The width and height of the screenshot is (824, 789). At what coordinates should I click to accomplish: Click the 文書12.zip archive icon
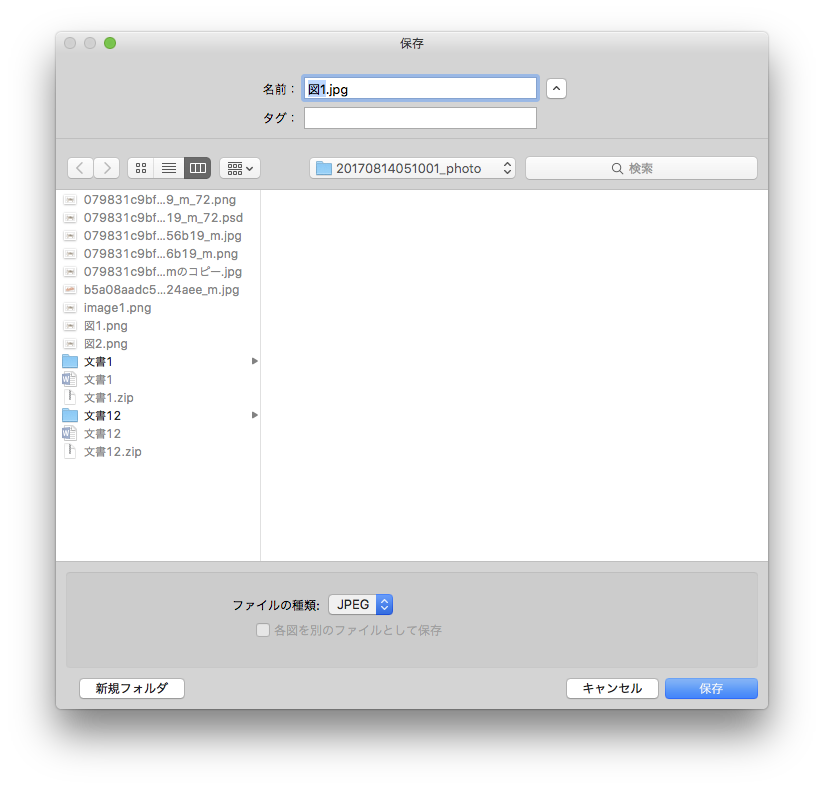click(x=70, y=452)
